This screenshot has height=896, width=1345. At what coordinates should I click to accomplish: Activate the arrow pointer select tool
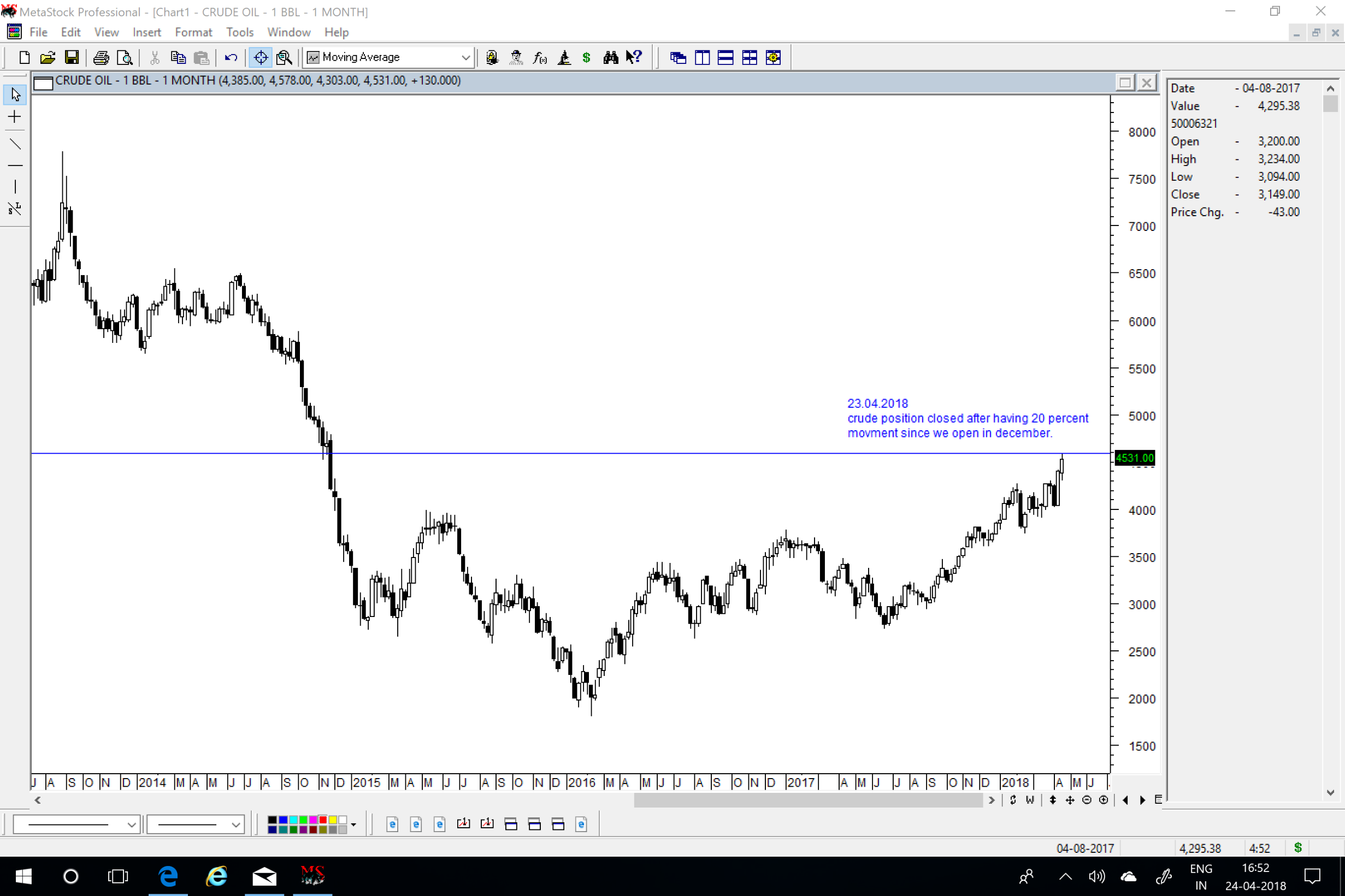15,94
